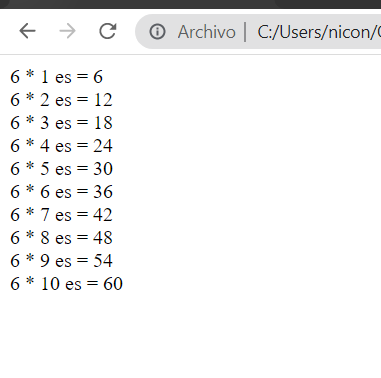
Task: Focus the address bar on the C:/Users/nicon path
Action: pos(319,32)
